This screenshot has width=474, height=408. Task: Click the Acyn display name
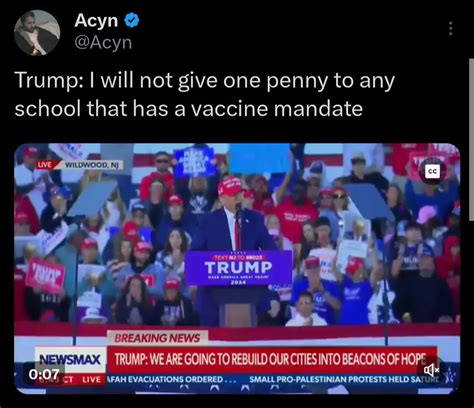(x=96, y=20)
